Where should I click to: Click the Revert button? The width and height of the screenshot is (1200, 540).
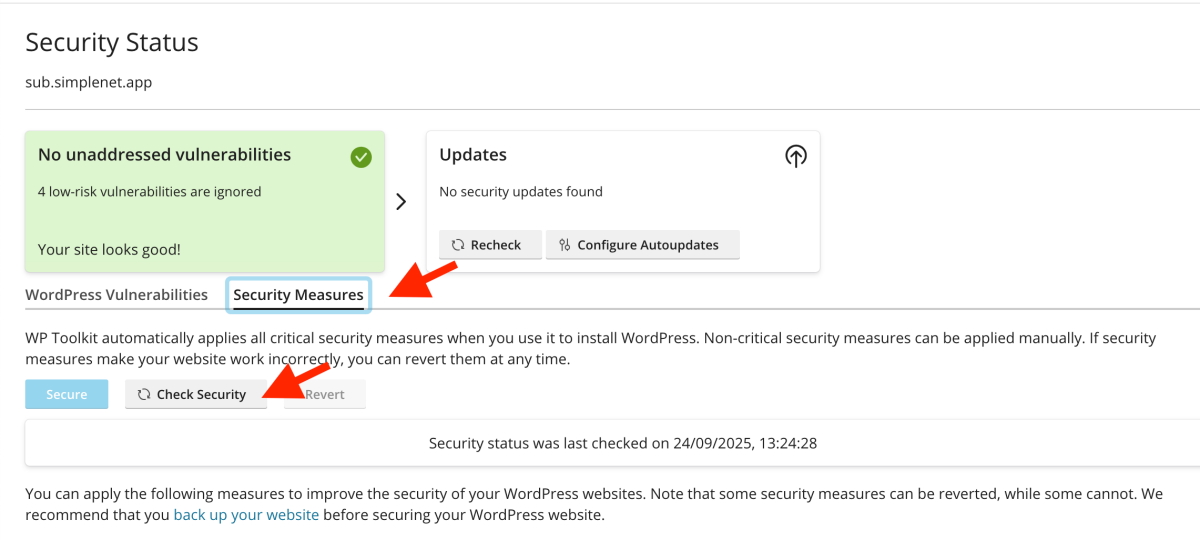point(325,395)
